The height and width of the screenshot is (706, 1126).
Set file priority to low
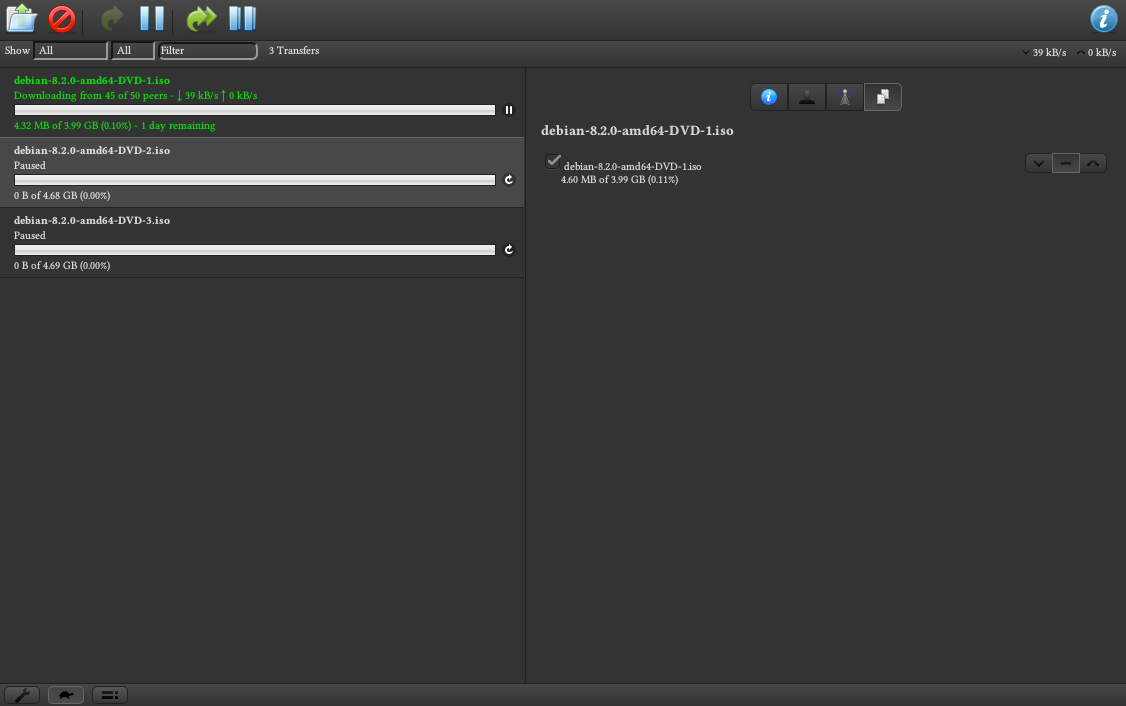pyautogui.click(x=1038, y=163)
